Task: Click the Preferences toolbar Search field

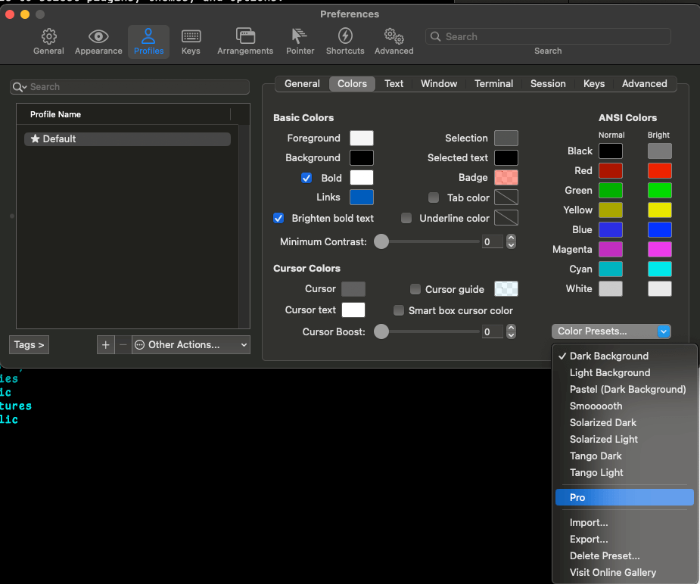Action: pos(548,37)
